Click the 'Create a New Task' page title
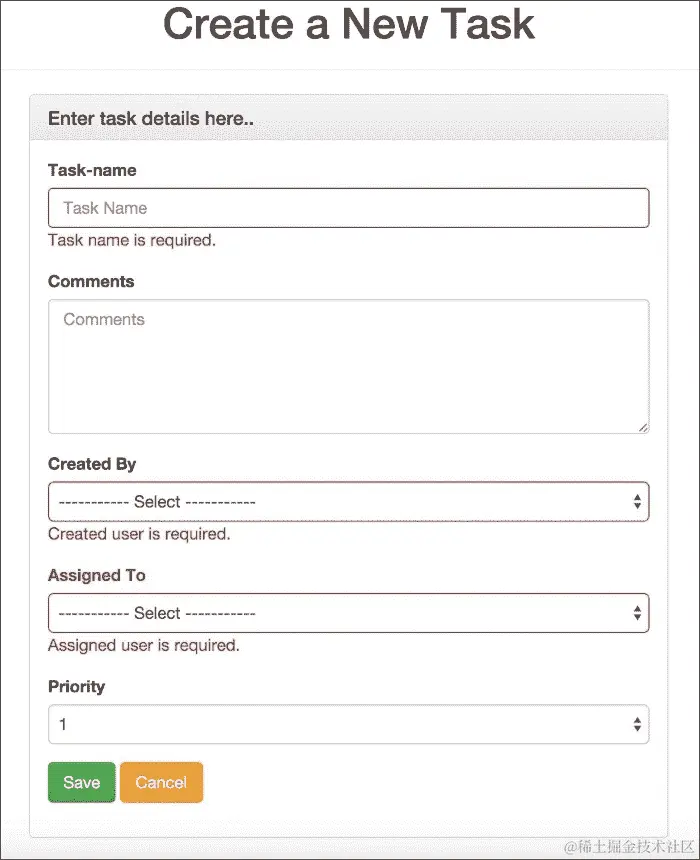The width and height of the screenshot is (700, 860). 348,26
